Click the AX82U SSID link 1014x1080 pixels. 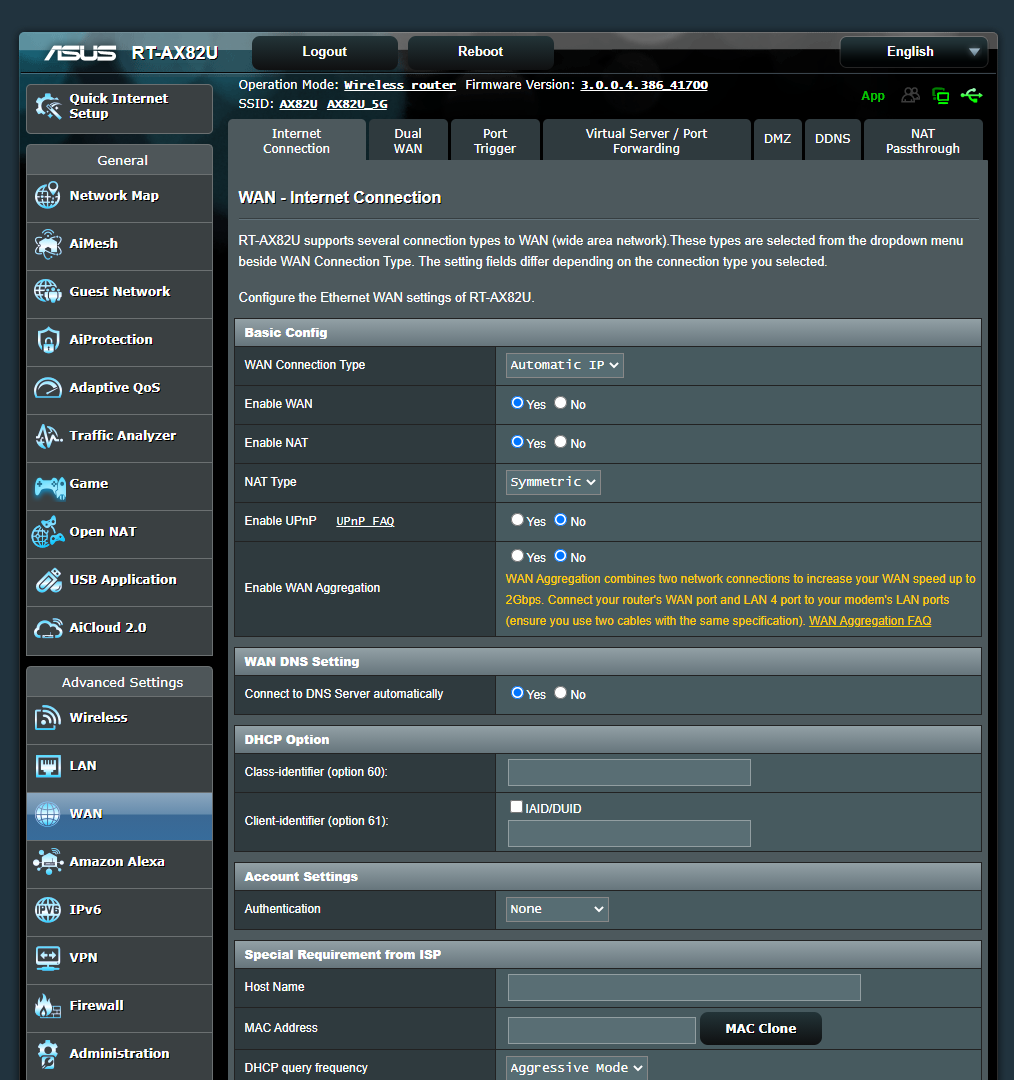tap(298, 104)
